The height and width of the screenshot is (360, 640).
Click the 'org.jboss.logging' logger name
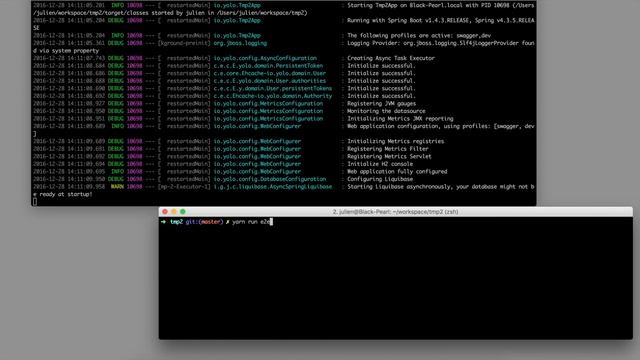(240, 43)
